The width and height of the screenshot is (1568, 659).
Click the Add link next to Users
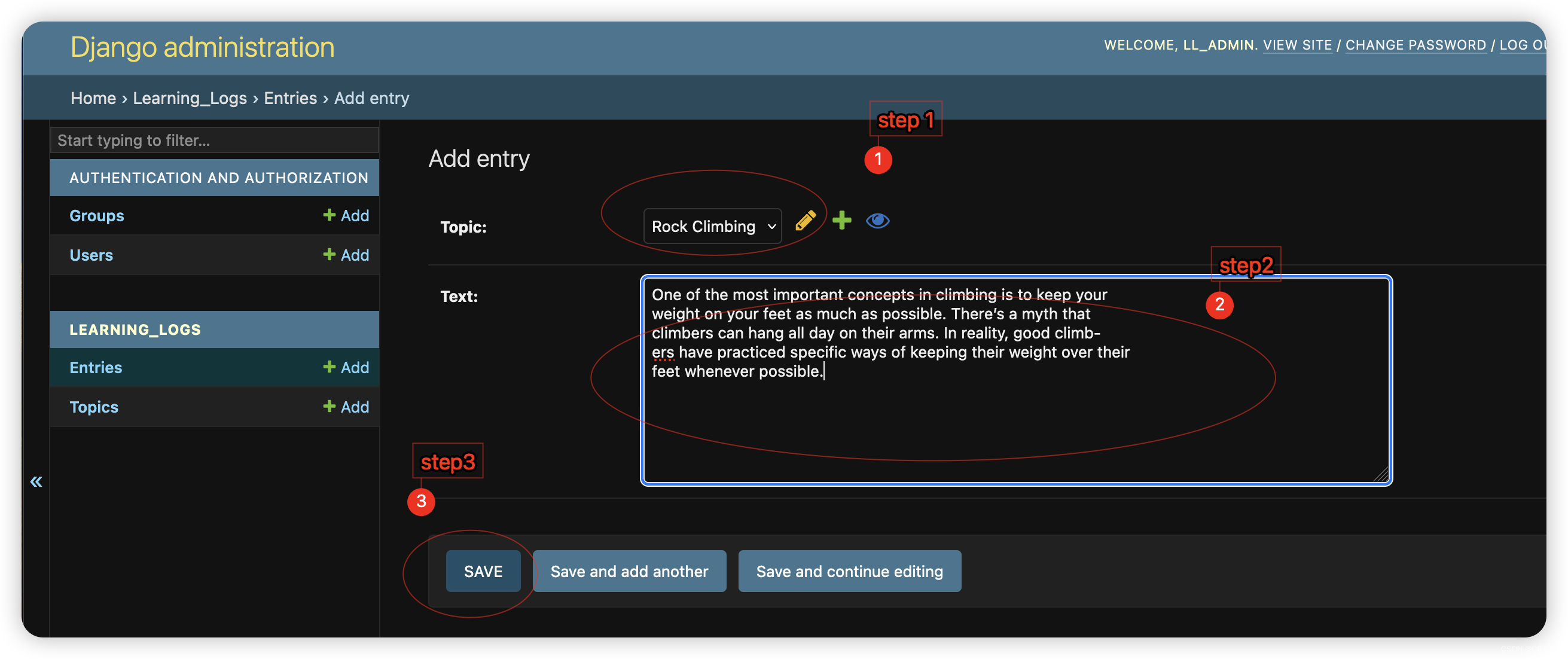pos(346,255)
